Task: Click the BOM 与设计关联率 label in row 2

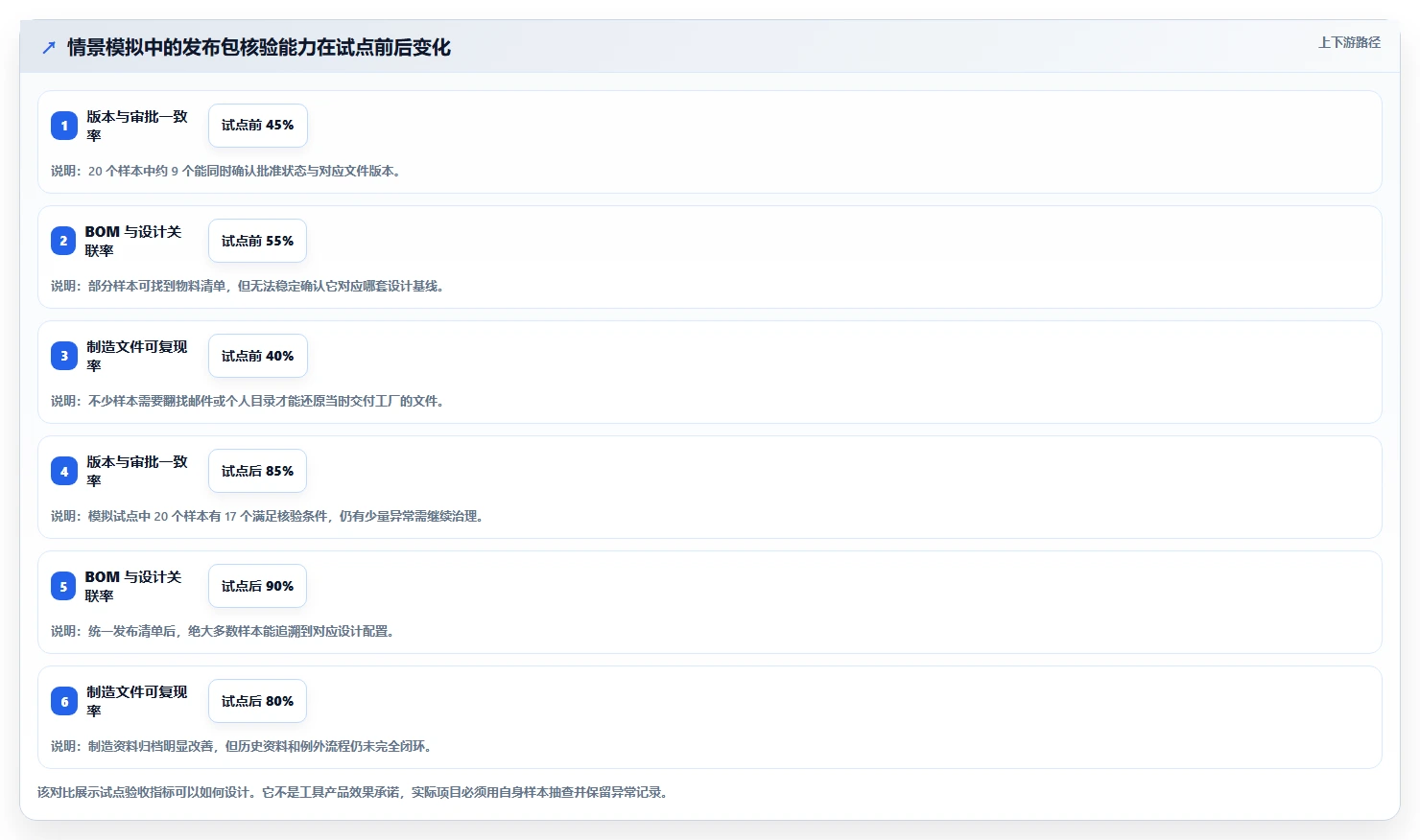Action: coord(133,241)
